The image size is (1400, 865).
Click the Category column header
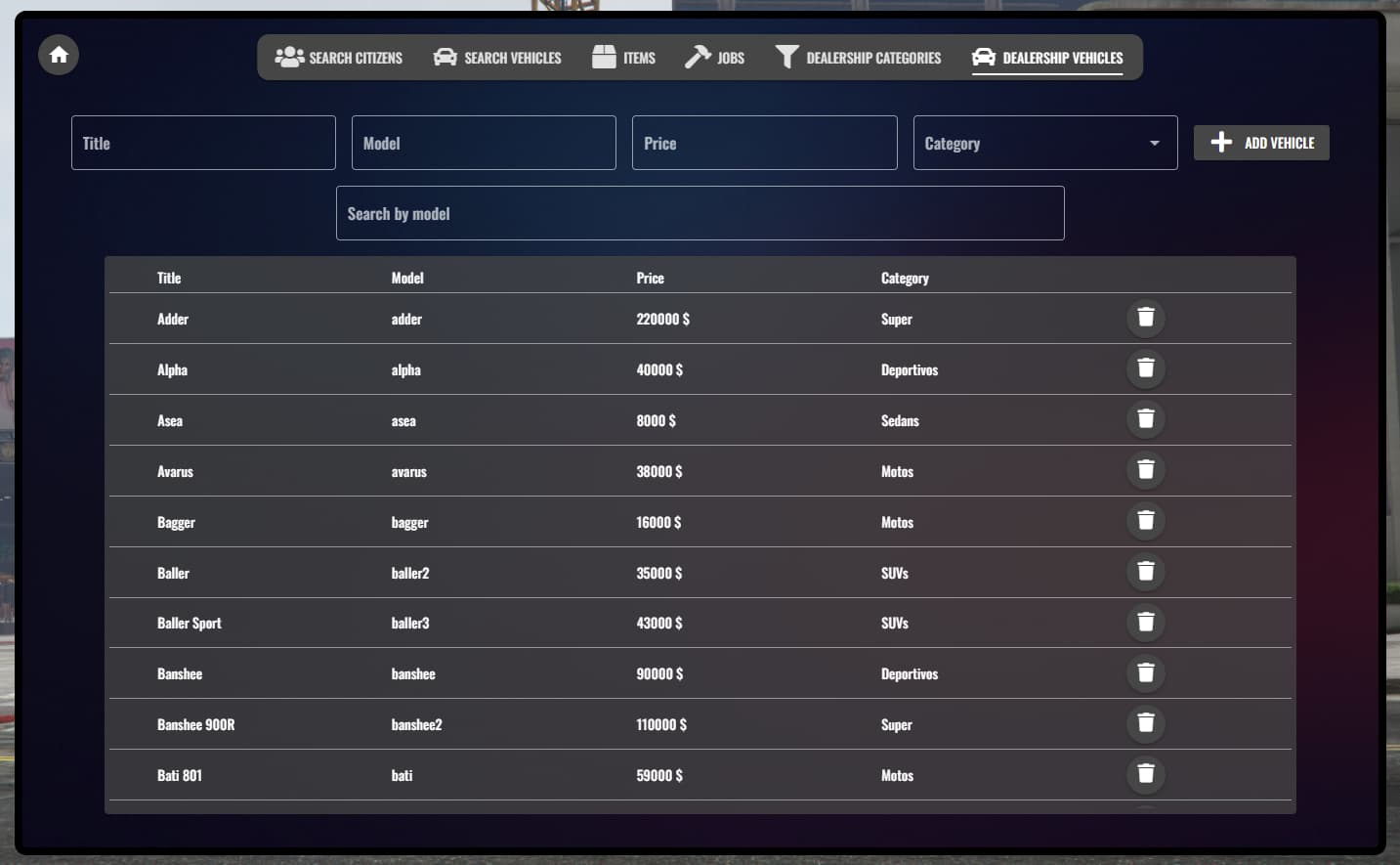(905, 279)
